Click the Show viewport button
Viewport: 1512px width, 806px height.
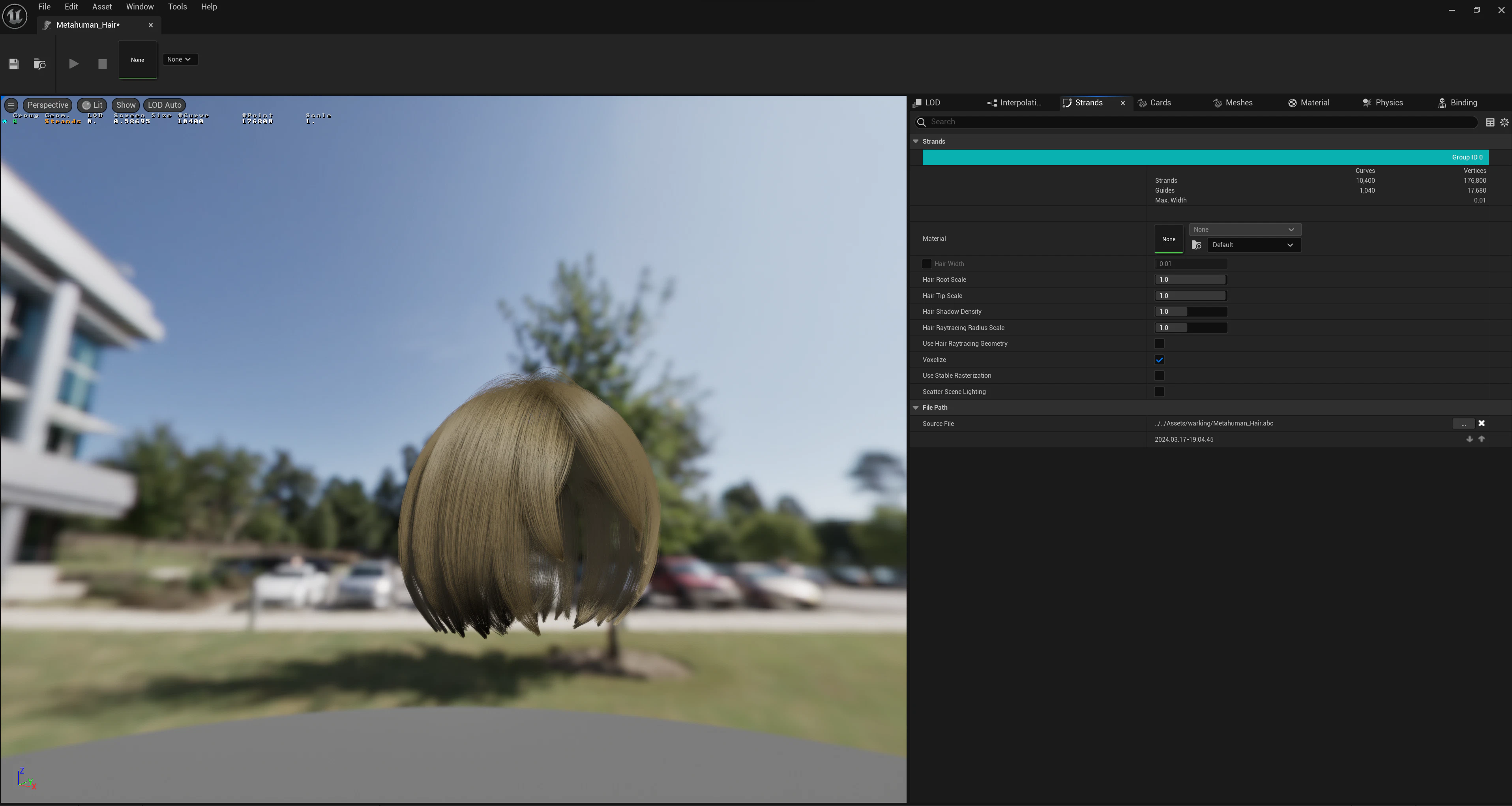126,105
